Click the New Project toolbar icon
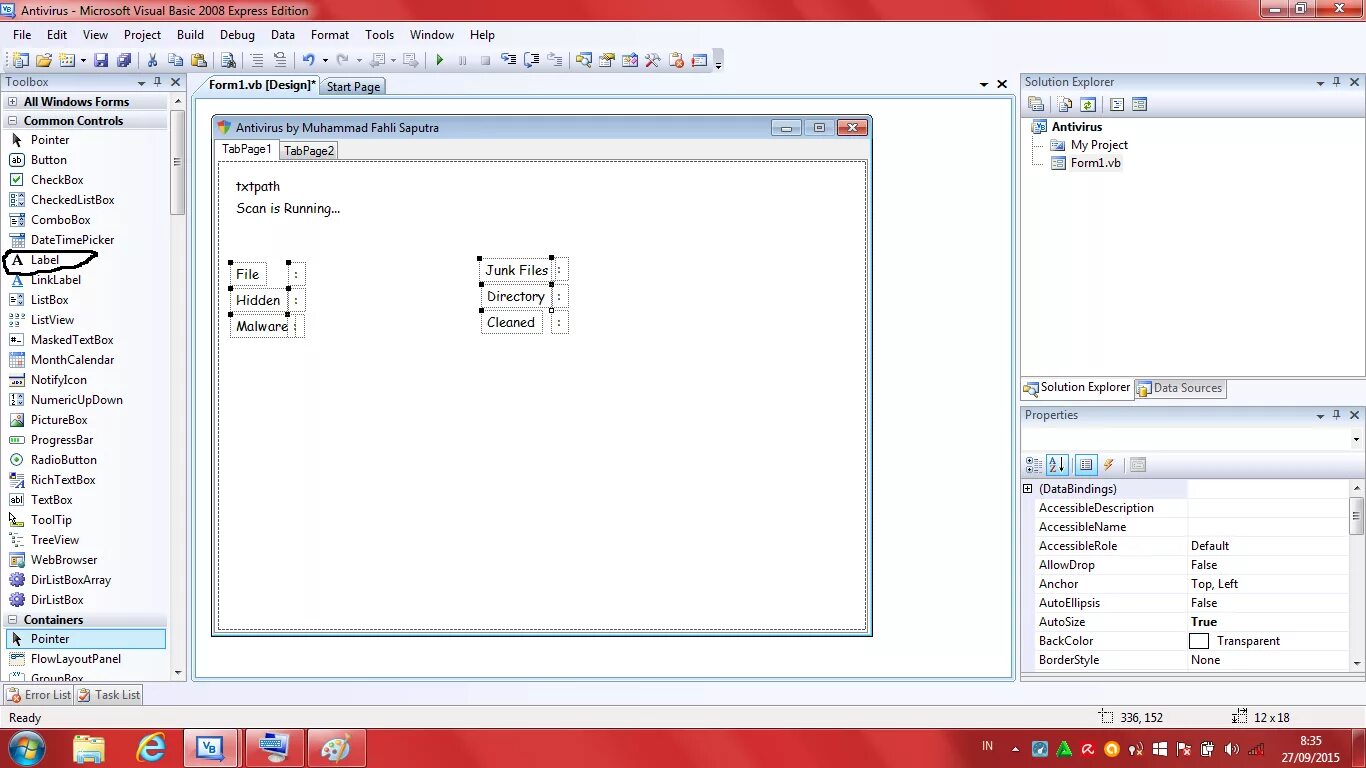1366x768 pixels. [20, 60]
